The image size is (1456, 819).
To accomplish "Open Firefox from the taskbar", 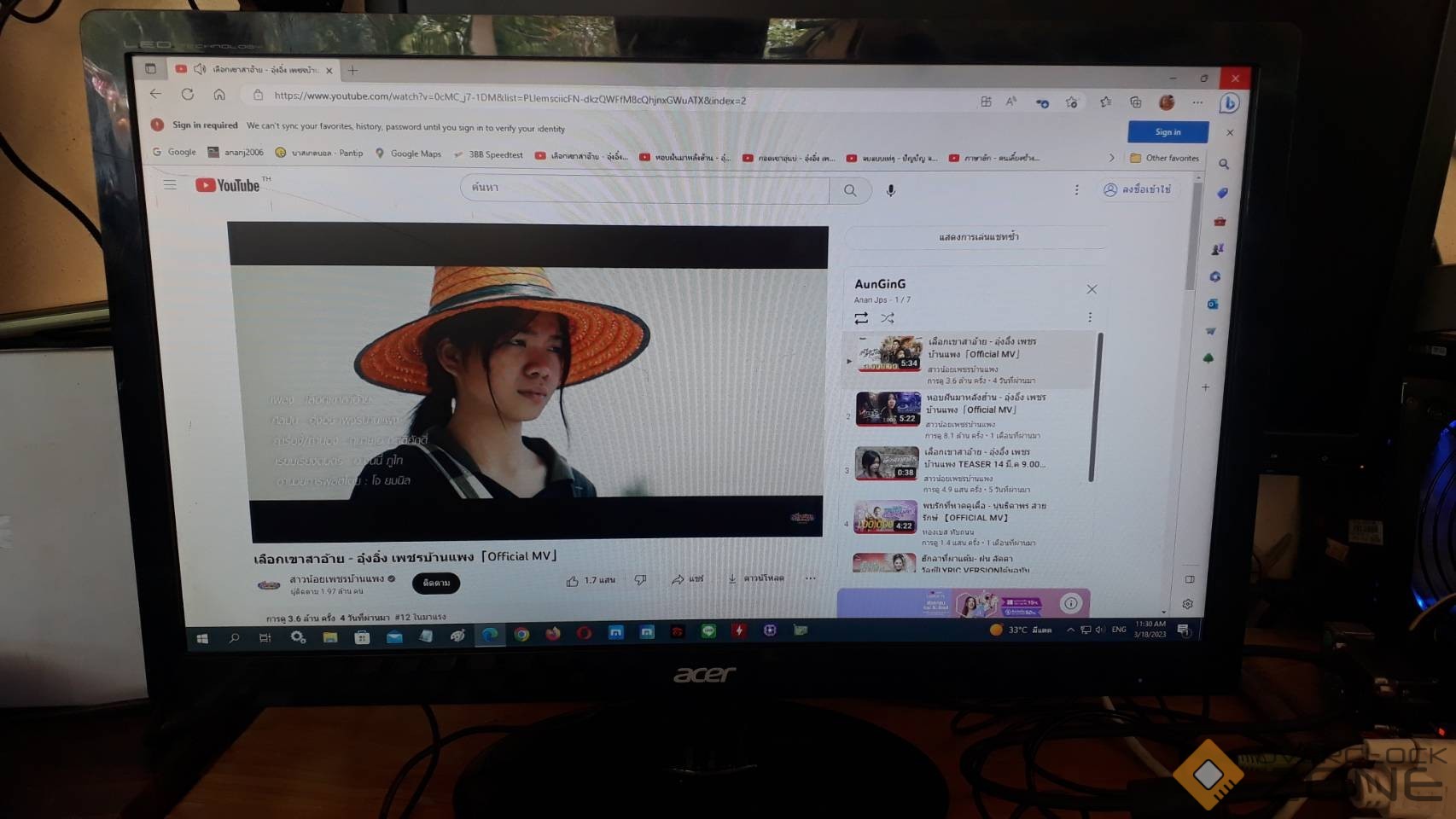I will pyautogui.click(x=553, y=633).
